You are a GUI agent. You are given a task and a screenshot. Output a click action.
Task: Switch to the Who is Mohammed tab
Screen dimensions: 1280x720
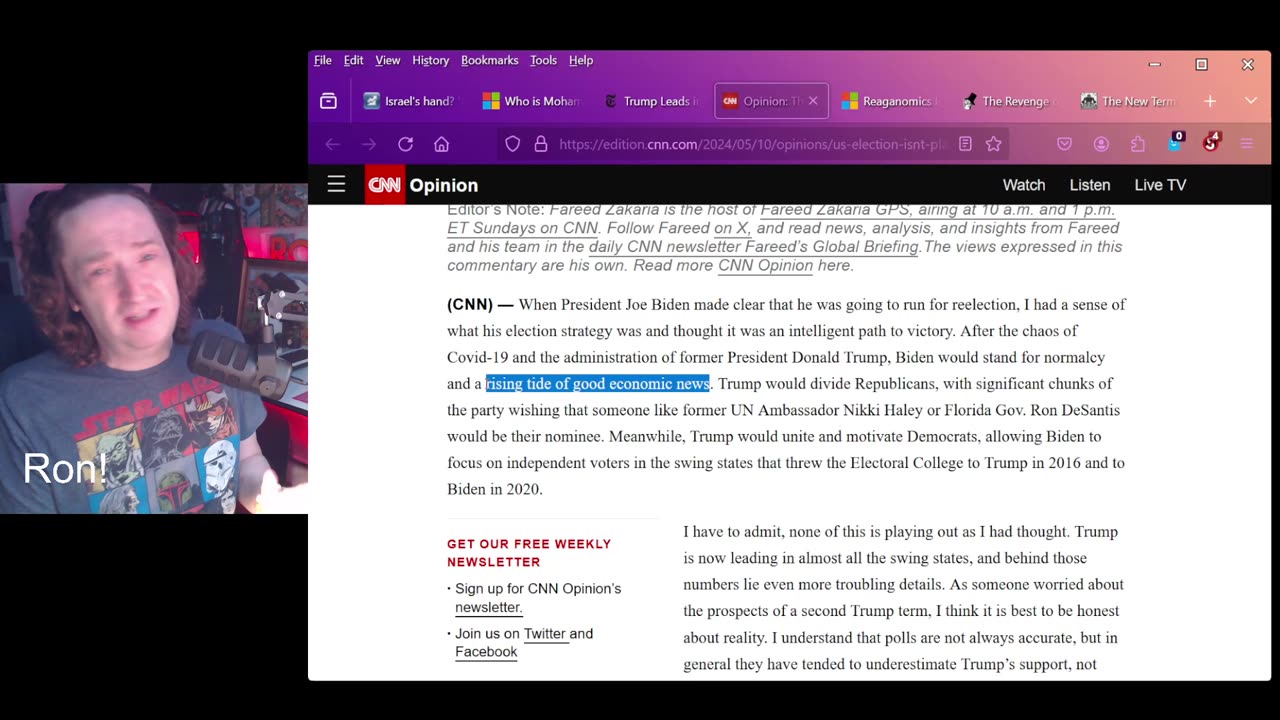(x=530, y=101)
